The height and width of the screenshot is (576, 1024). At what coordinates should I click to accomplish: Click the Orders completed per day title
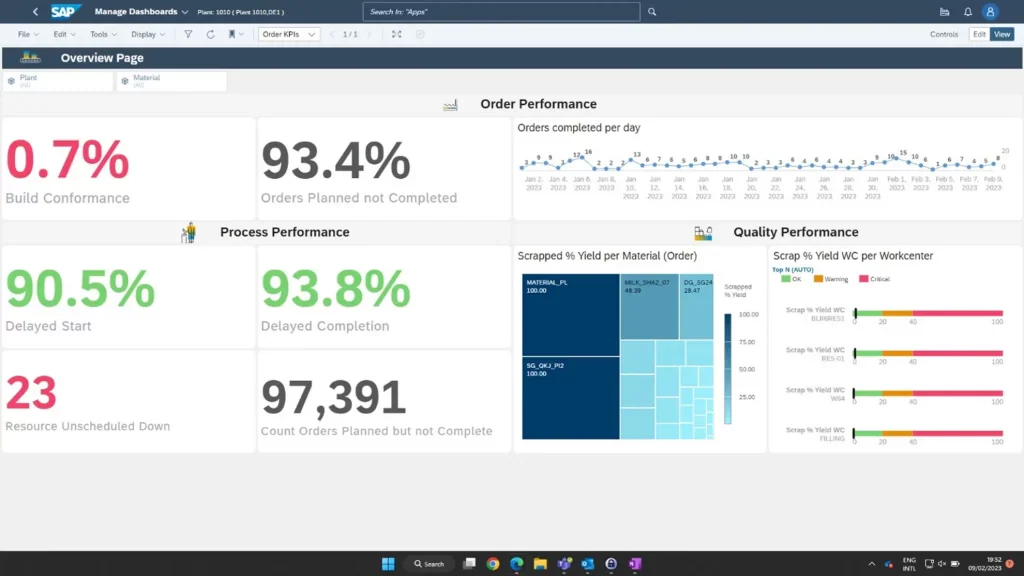[x=579, y=128]
